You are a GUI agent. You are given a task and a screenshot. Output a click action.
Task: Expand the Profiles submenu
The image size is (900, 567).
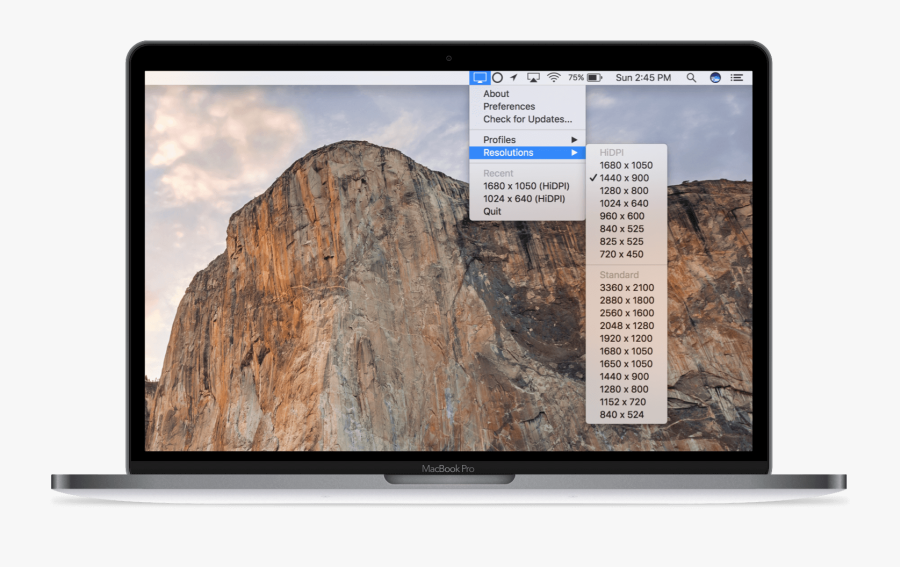tap(527, 139)
